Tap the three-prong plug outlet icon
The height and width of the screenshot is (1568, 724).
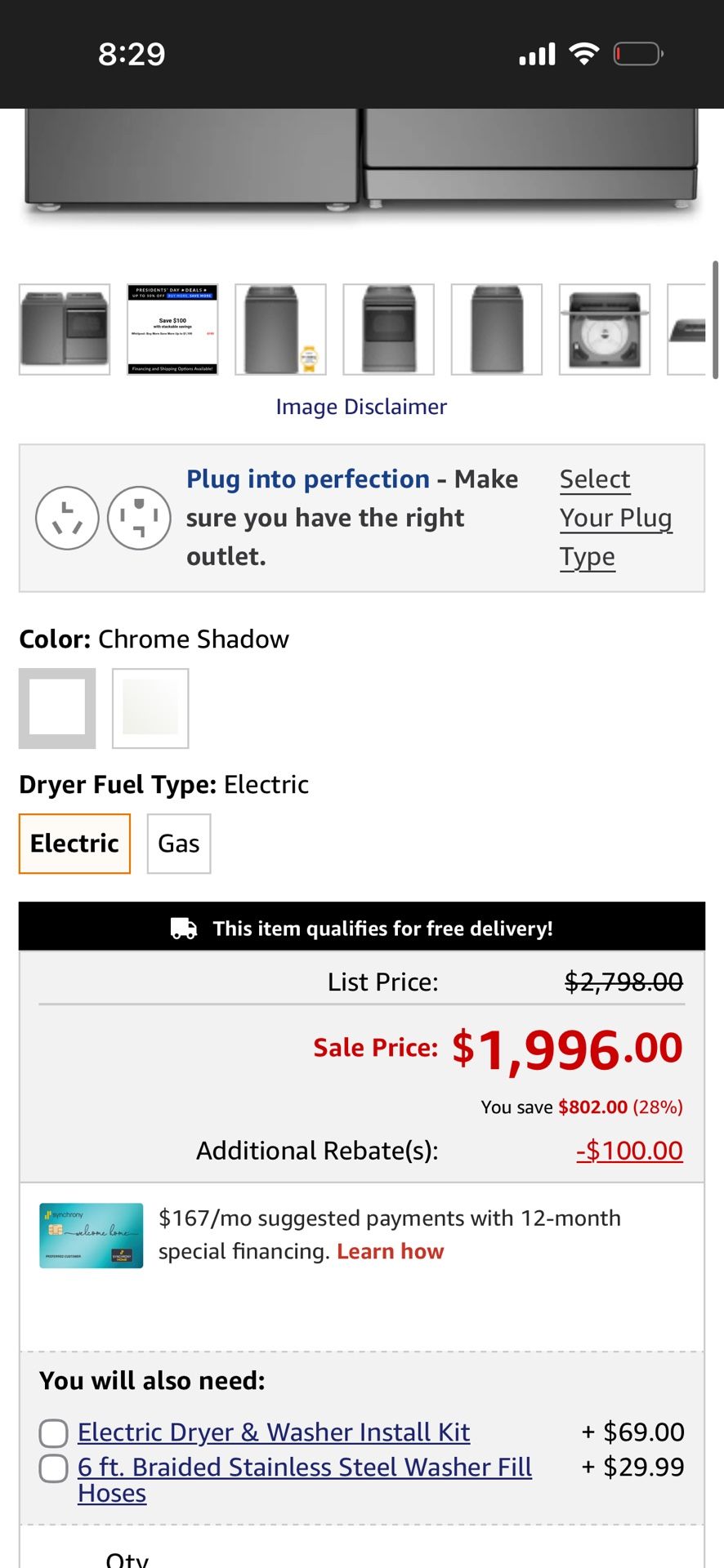point(67,518)
